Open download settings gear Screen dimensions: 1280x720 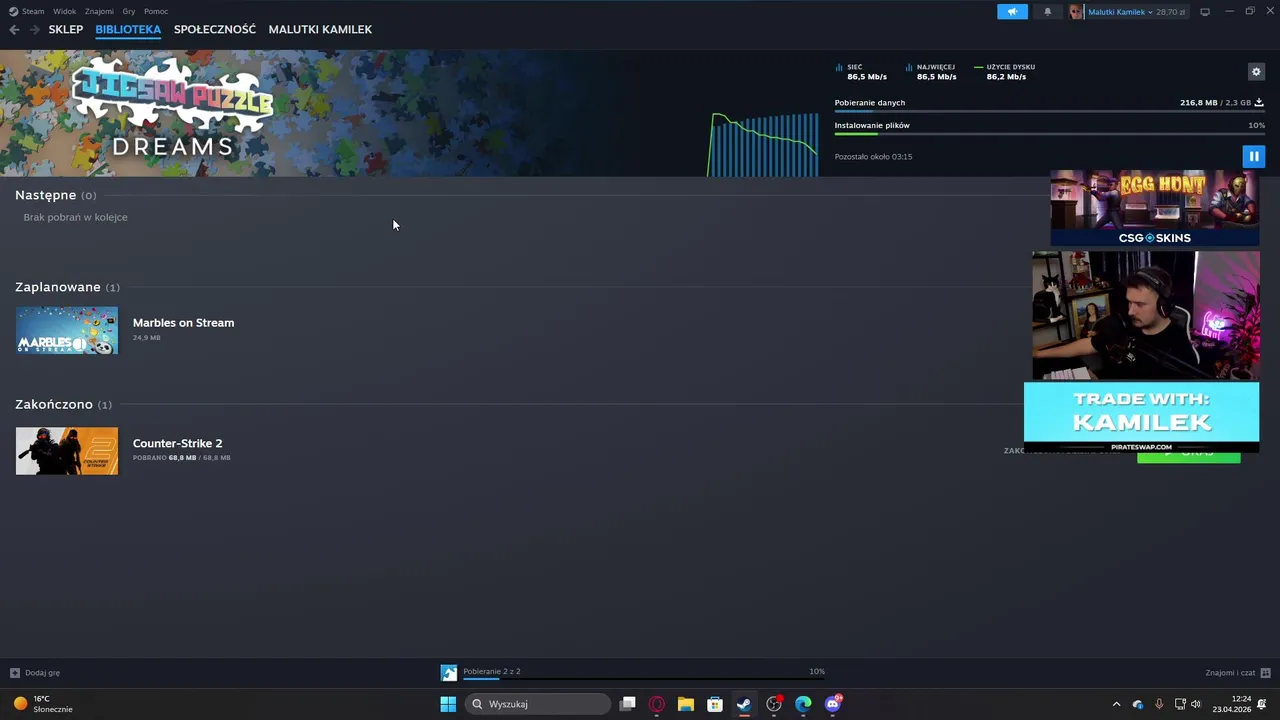click(x=1256, y=72)
